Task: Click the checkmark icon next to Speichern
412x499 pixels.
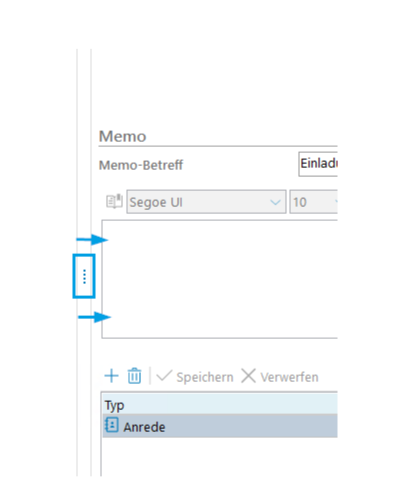Action: point(164,376)
